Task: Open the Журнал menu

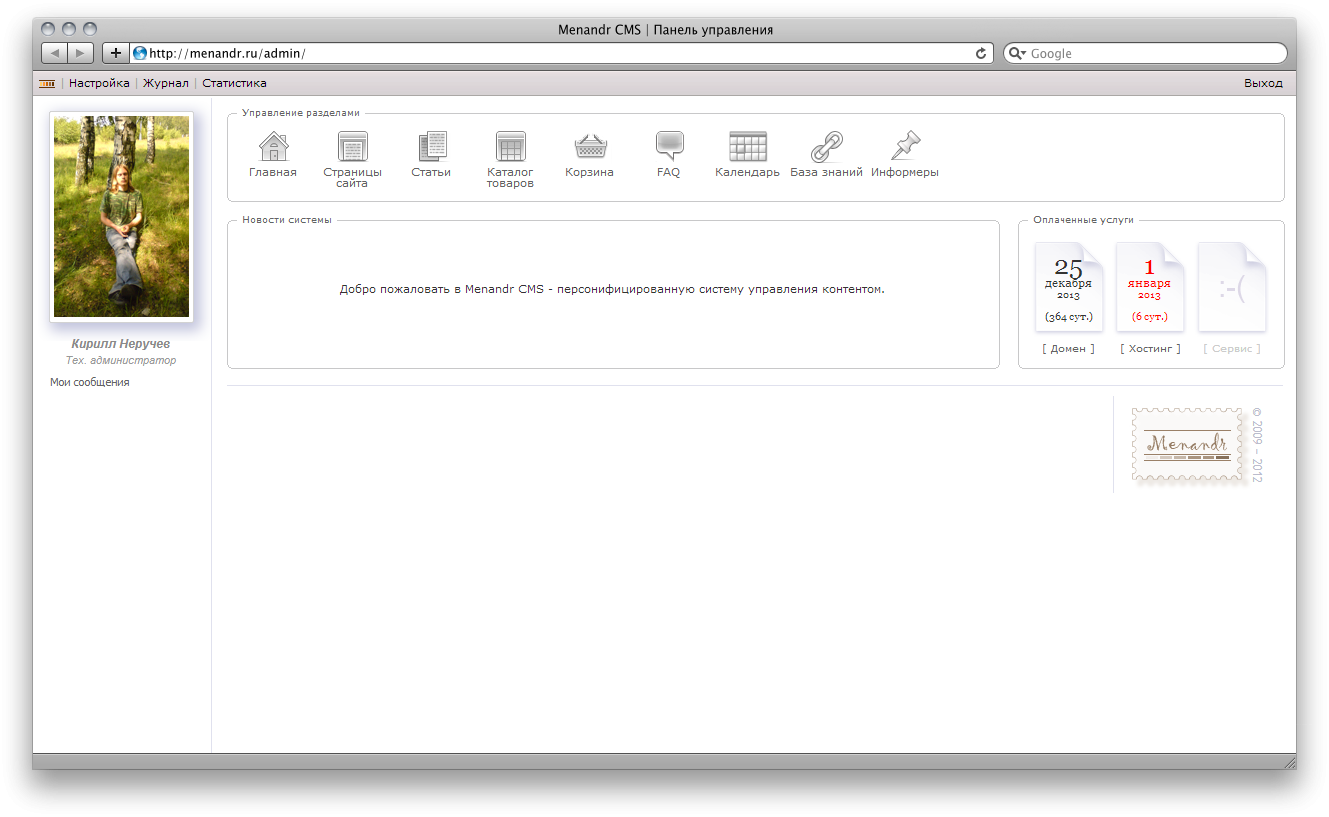Action: (164, 83)
